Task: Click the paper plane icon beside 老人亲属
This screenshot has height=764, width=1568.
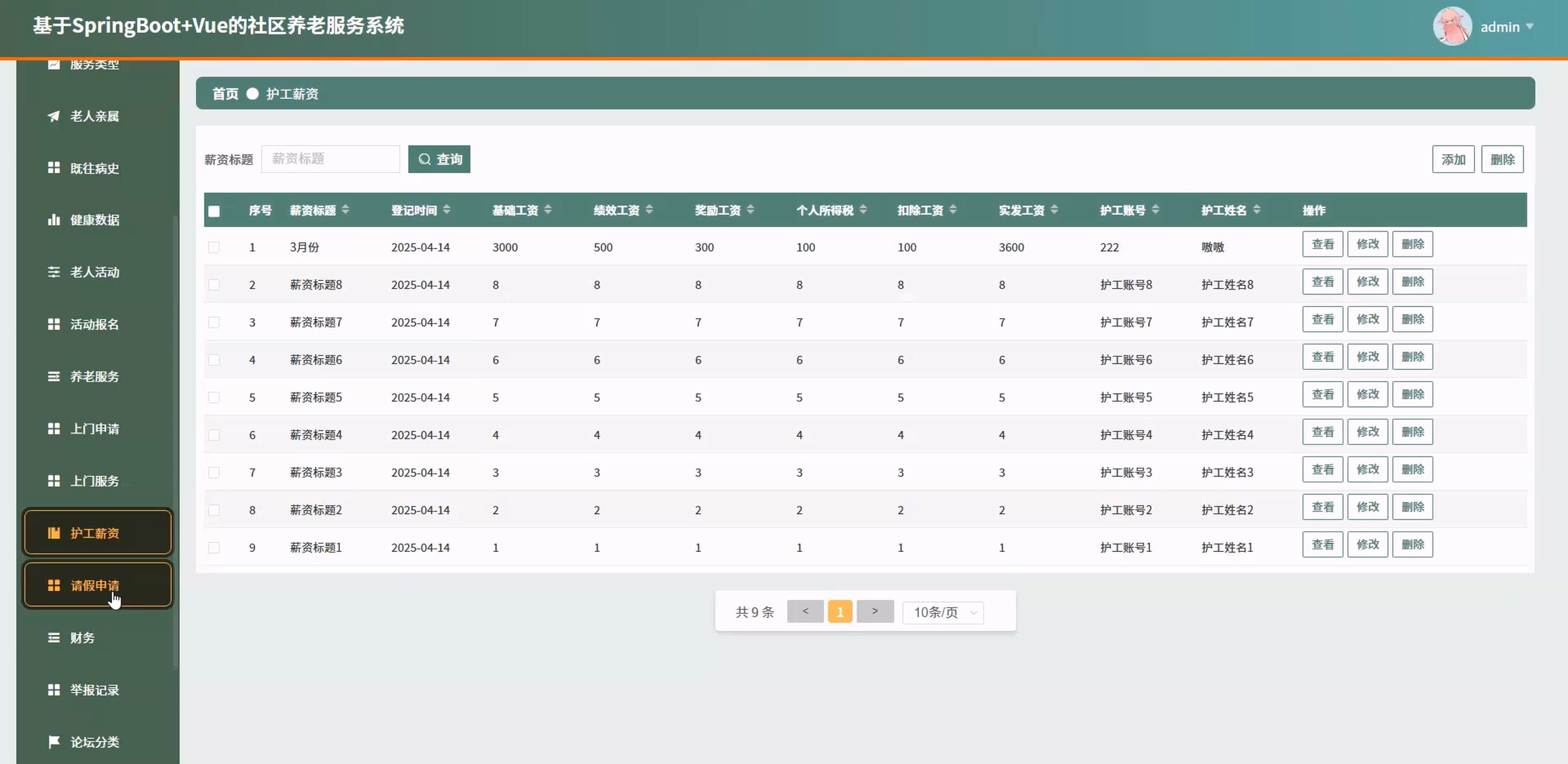Action: click(54, 115)
